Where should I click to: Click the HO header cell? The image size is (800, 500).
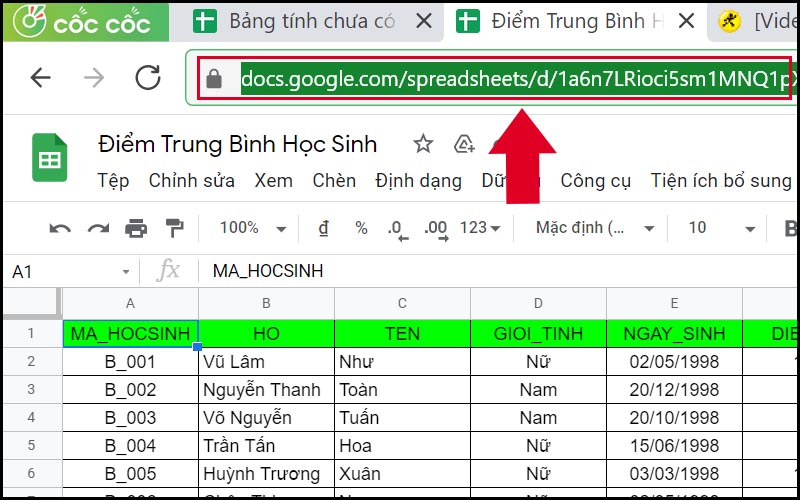pyautogui.click(x=266, y=334)
